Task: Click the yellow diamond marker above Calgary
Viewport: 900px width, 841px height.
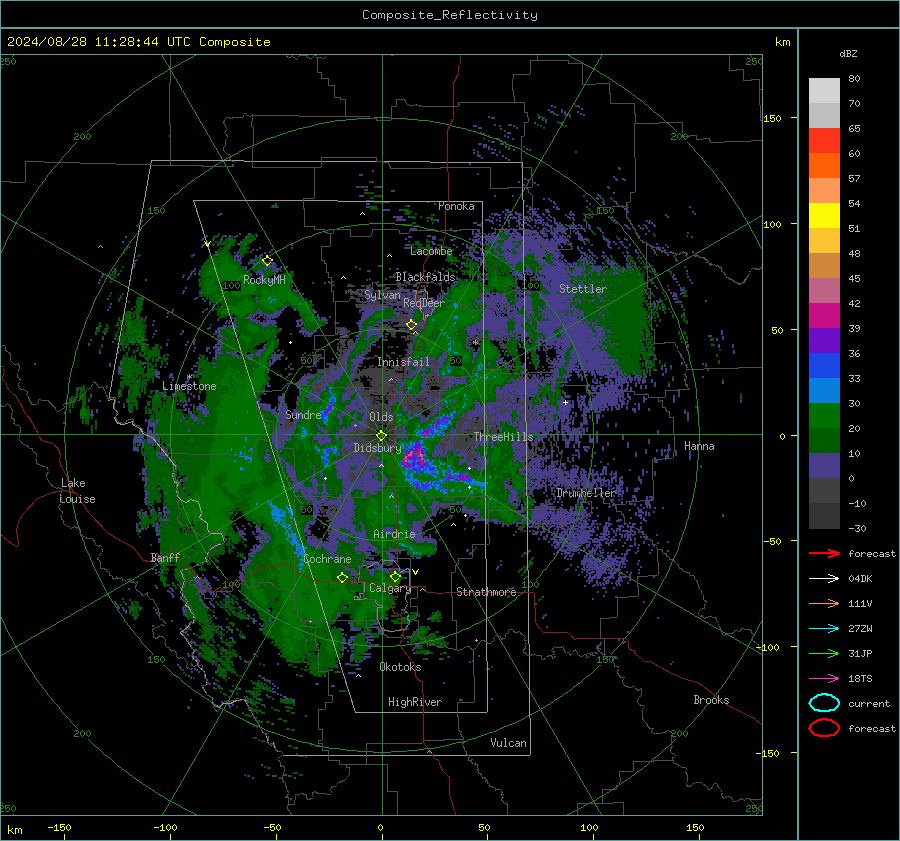Action: [395, 576]
